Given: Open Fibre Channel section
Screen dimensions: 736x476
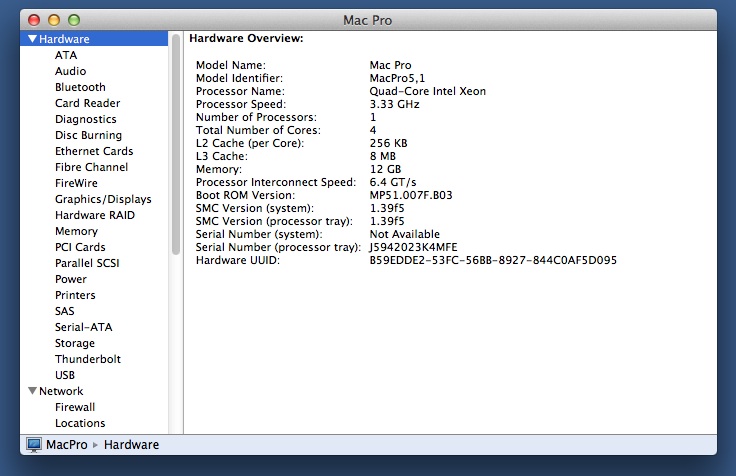Looking at the screenshot, I should pos(91,167).
